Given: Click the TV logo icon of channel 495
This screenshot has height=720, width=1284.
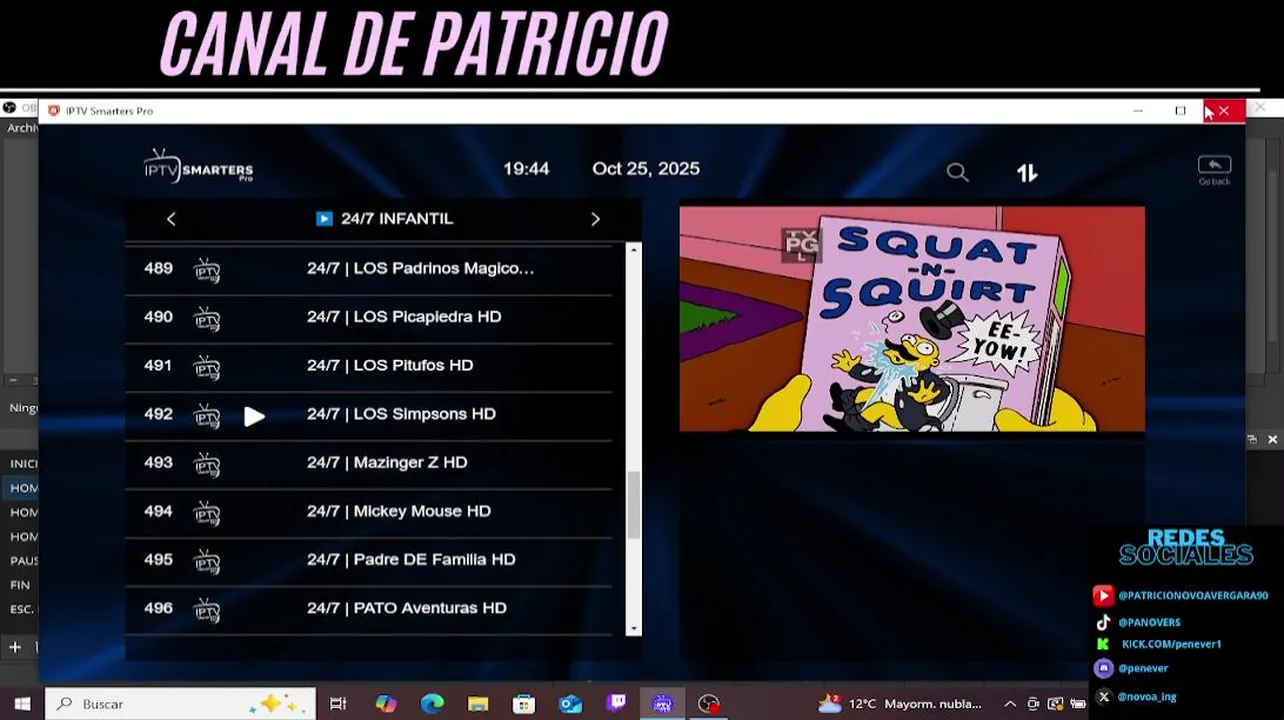Looking at the screenshot, I should pos(207,561).
